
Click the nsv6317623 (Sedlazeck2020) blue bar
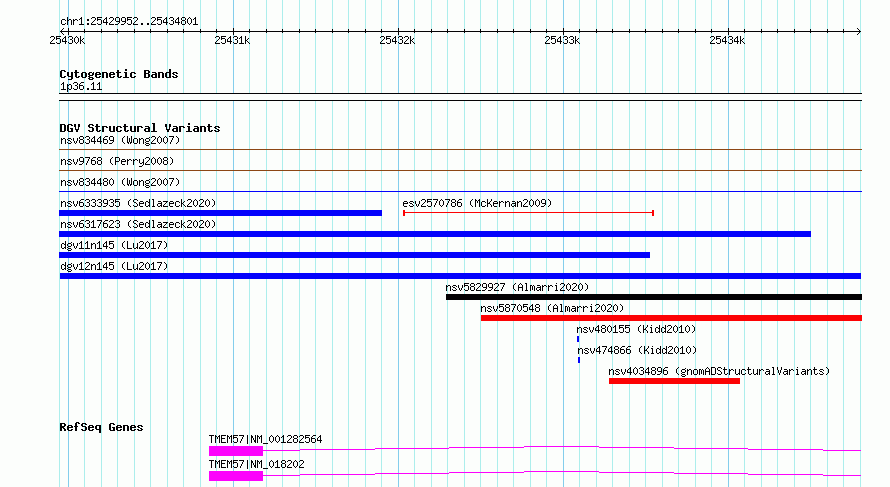[x=435, y=234]
